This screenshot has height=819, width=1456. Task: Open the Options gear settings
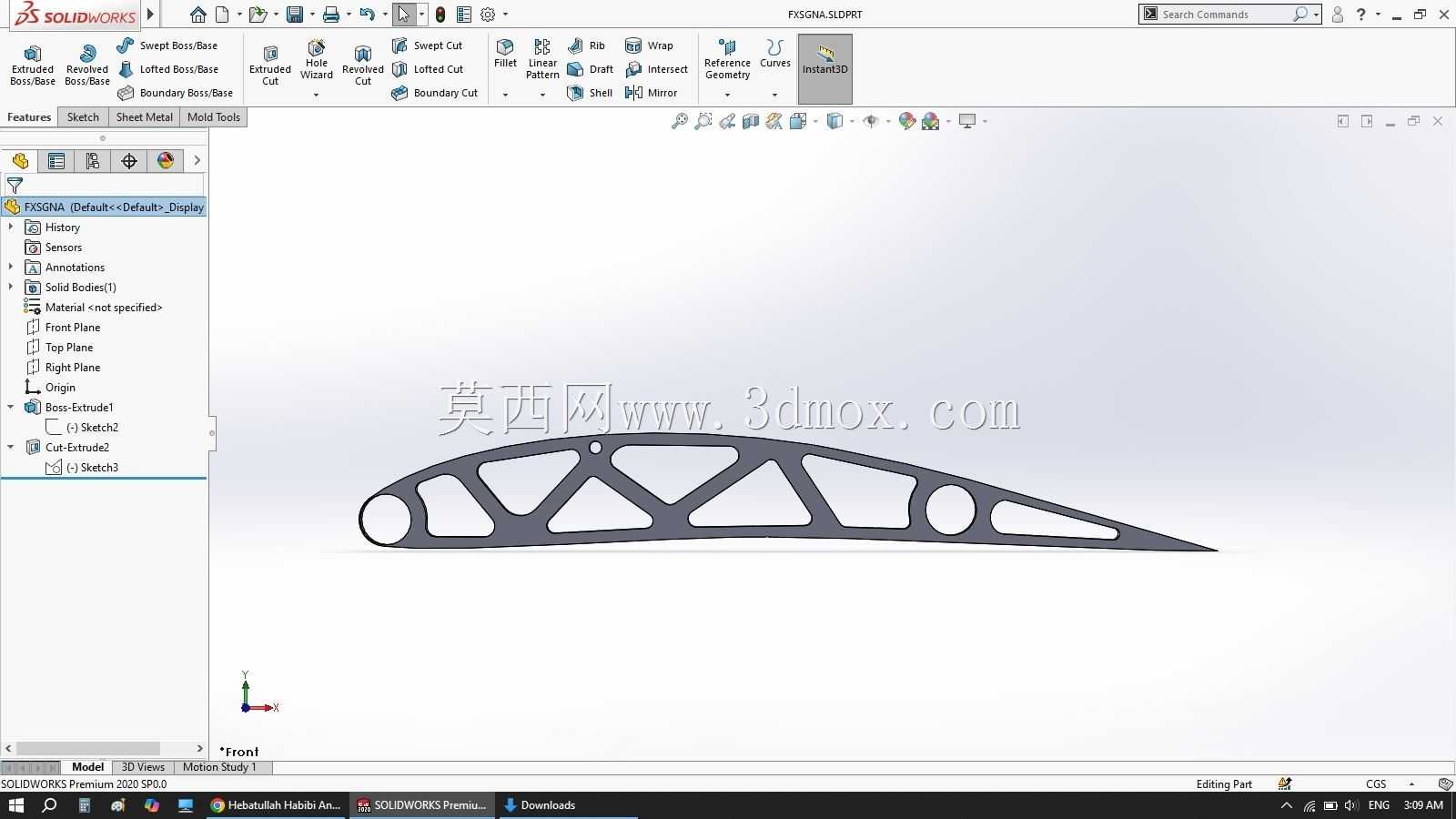(488, 15)
